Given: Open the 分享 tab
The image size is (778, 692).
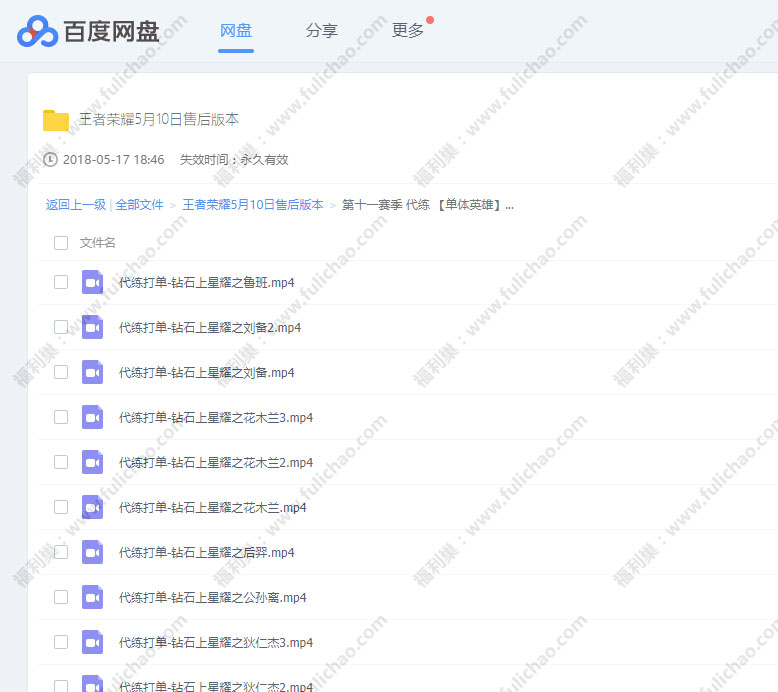Looking at the screenshot, I should tap(322, 31).
